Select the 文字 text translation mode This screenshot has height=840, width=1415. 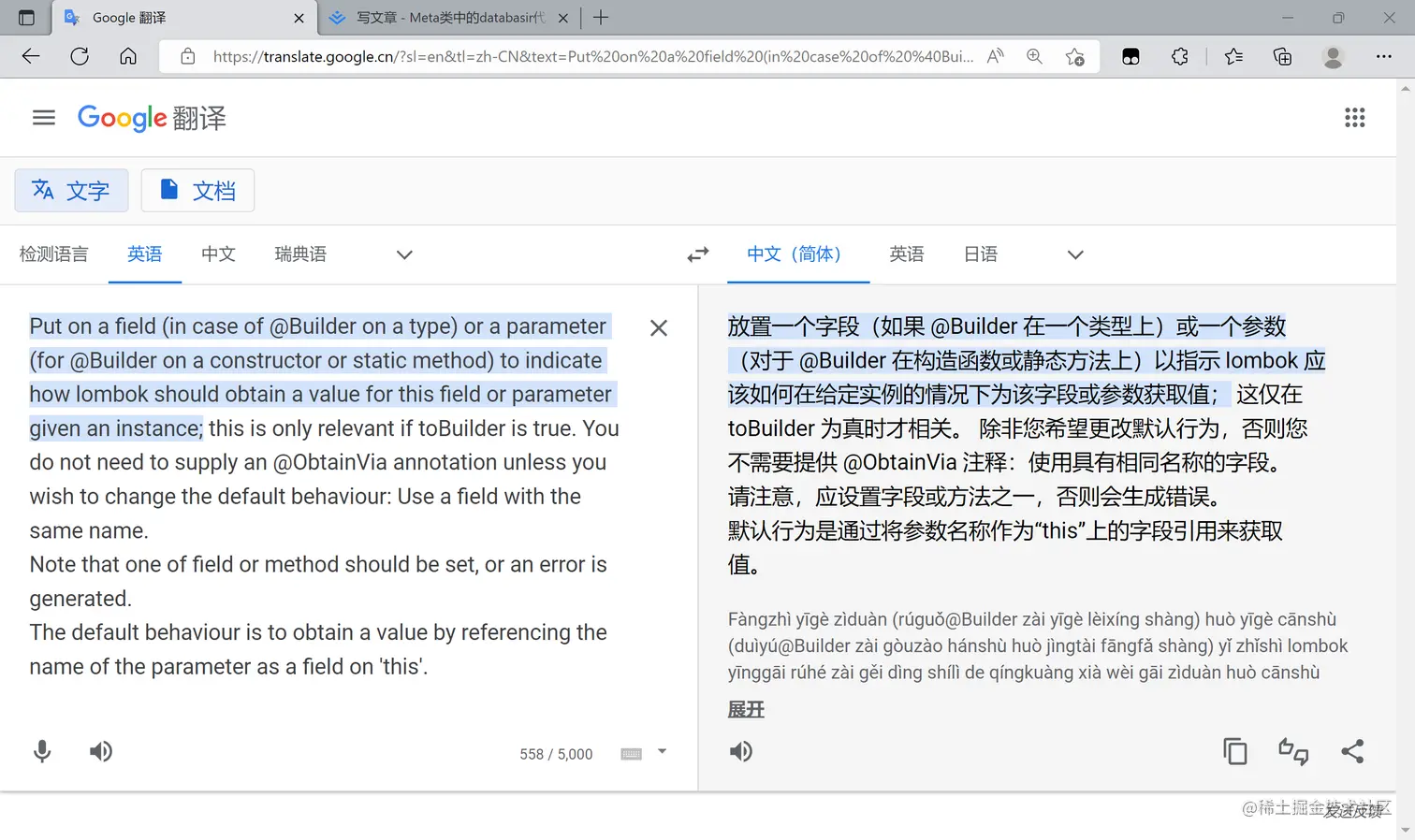coord(71,191)
